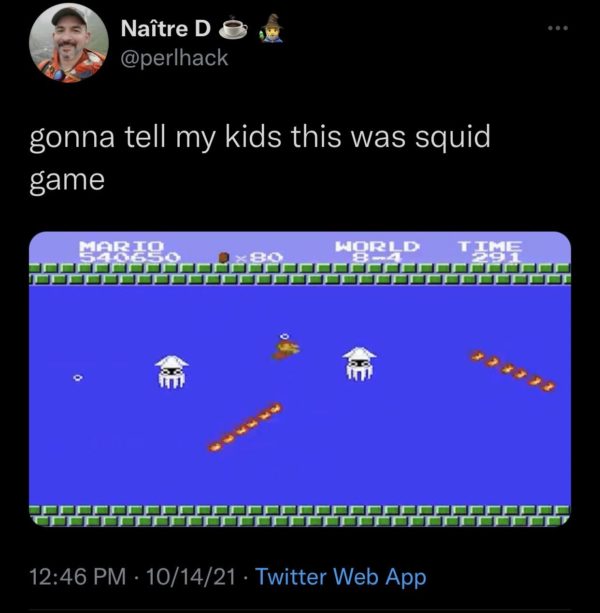600x613 pixels.
Task: Click the green brick floor in image
Action: [300, 516]
